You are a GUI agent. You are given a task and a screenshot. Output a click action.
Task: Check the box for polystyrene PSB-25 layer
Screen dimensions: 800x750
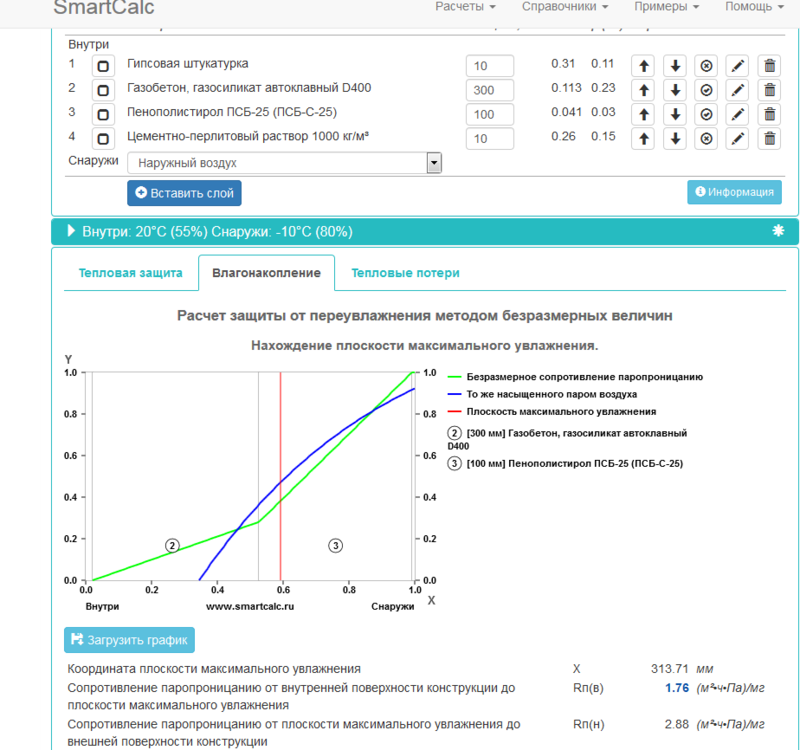coord(103,114)
